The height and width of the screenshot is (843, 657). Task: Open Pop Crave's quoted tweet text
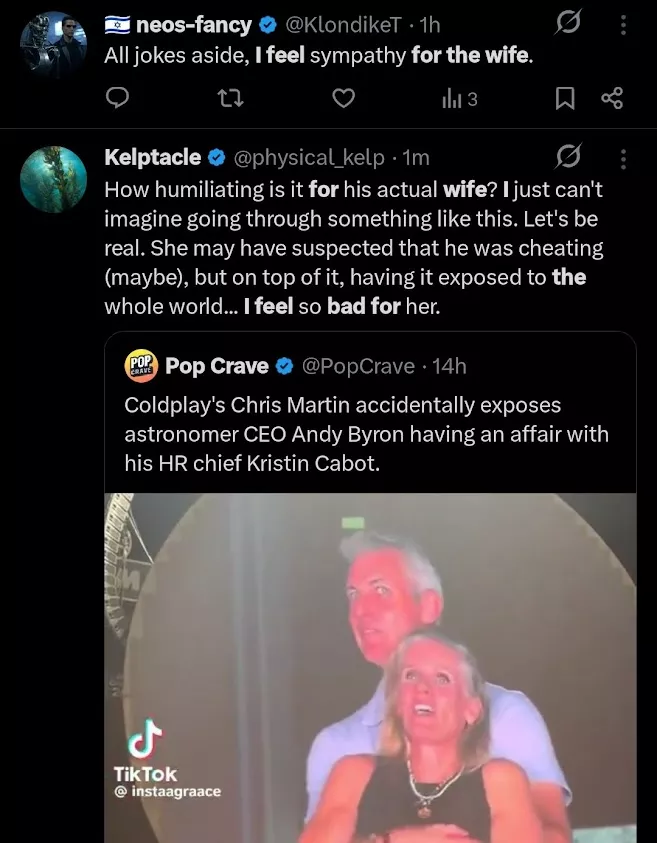pyautogui.click(x=366, y=435)
